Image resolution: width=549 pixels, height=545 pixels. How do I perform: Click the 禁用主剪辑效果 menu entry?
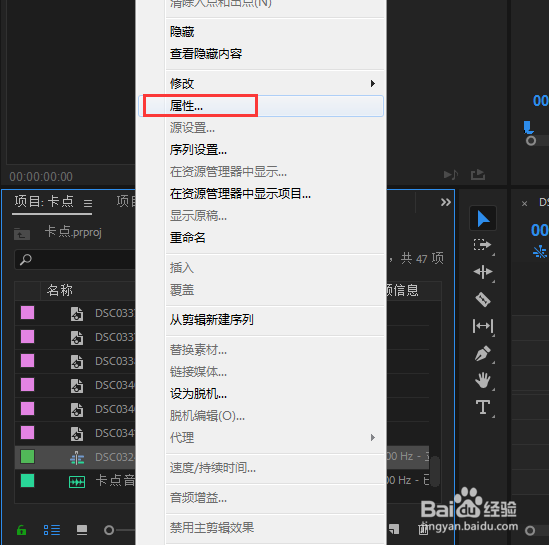[261, 527]
